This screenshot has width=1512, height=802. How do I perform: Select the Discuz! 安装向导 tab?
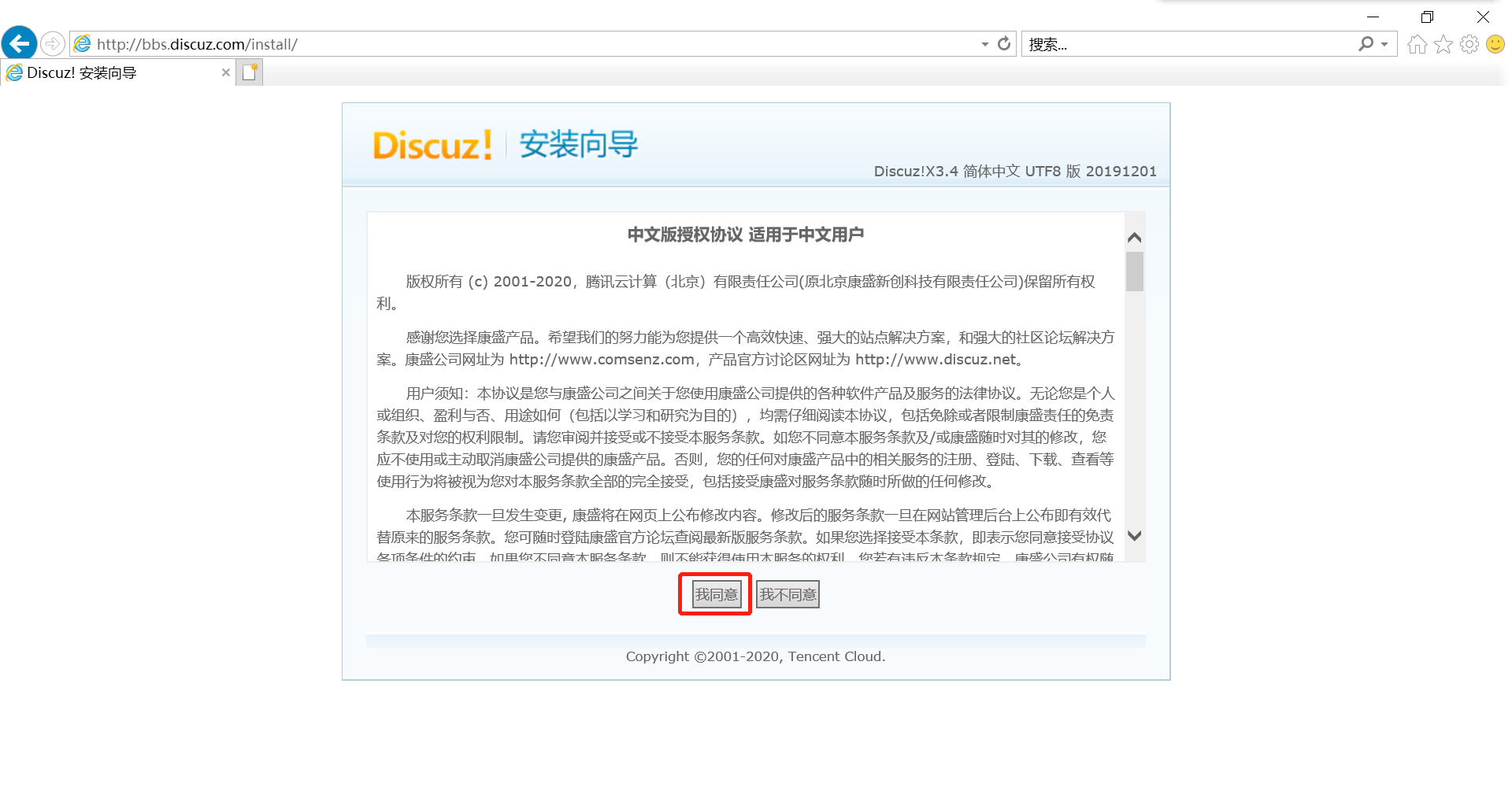(118, 72)
